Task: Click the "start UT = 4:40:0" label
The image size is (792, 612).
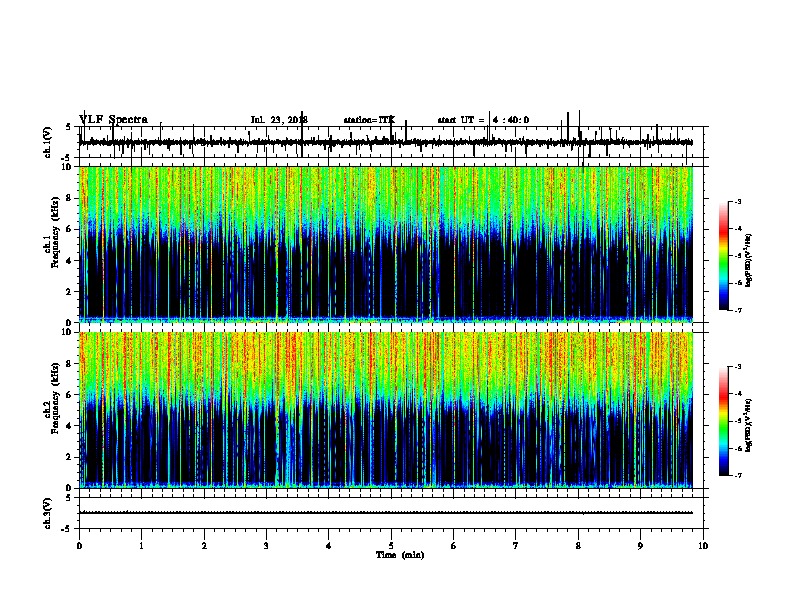Action: (483, 120)
